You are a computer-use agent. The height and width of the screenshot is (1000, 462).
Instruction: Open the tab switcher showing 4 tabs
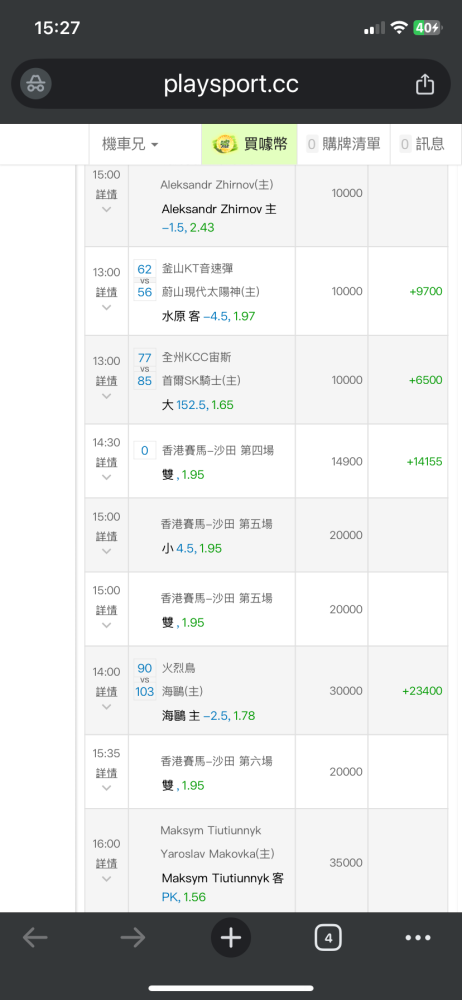point(328,938)
